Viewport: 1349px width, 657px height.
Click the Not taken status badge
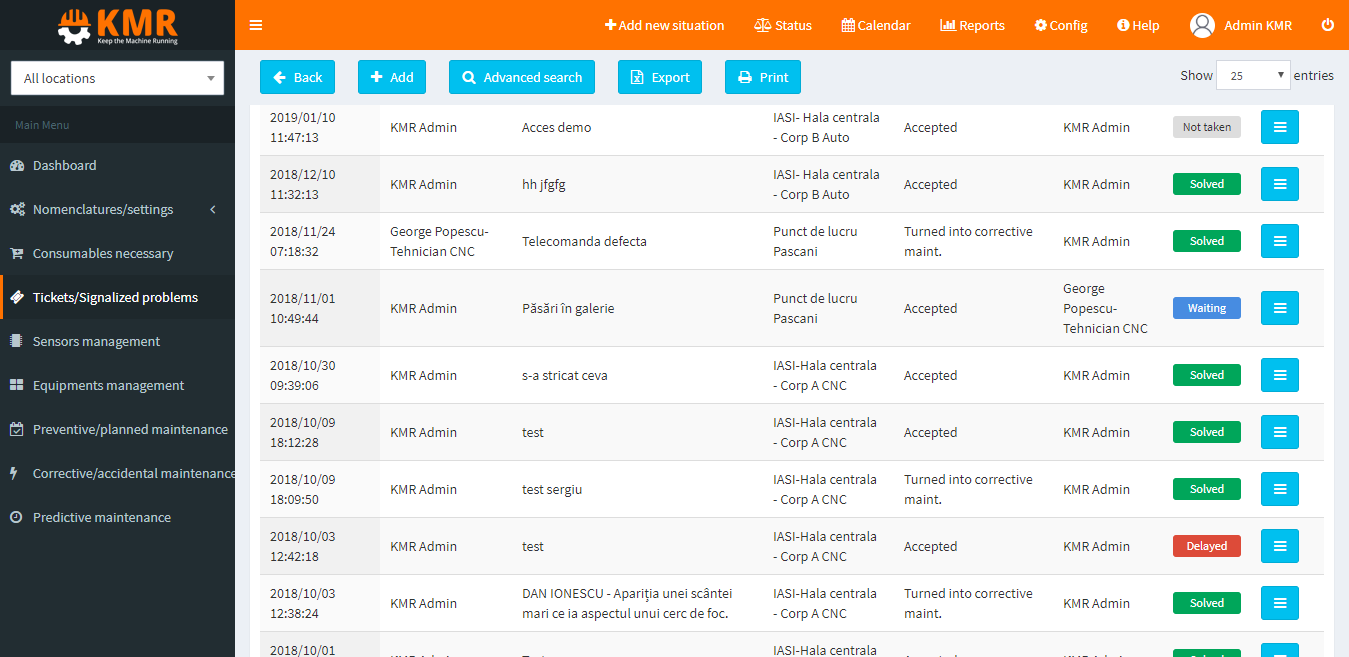[1207, 127]
